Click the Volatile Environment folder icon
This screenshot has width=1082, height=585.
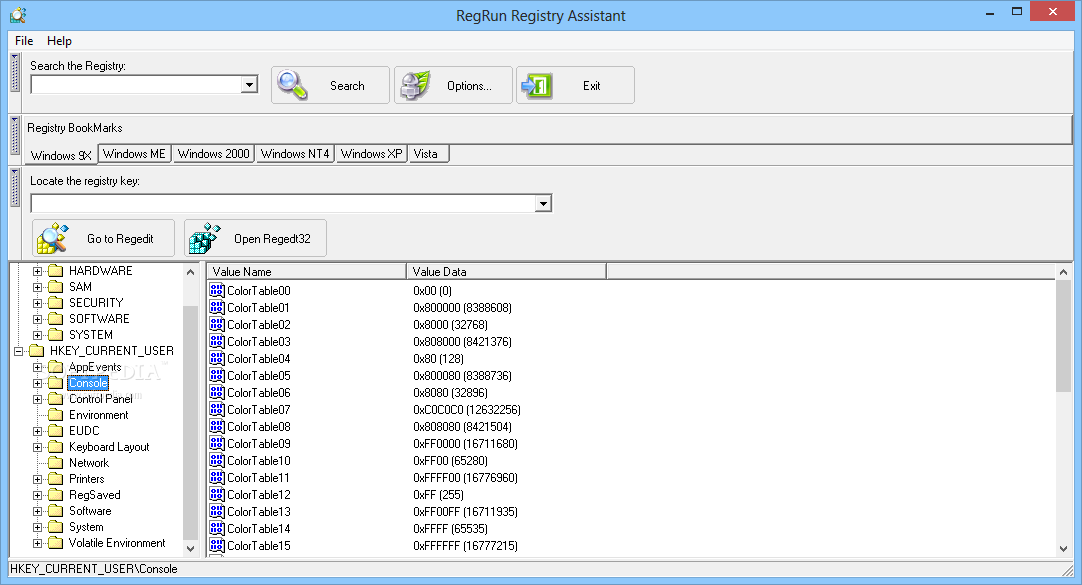[x=56, y=543]
